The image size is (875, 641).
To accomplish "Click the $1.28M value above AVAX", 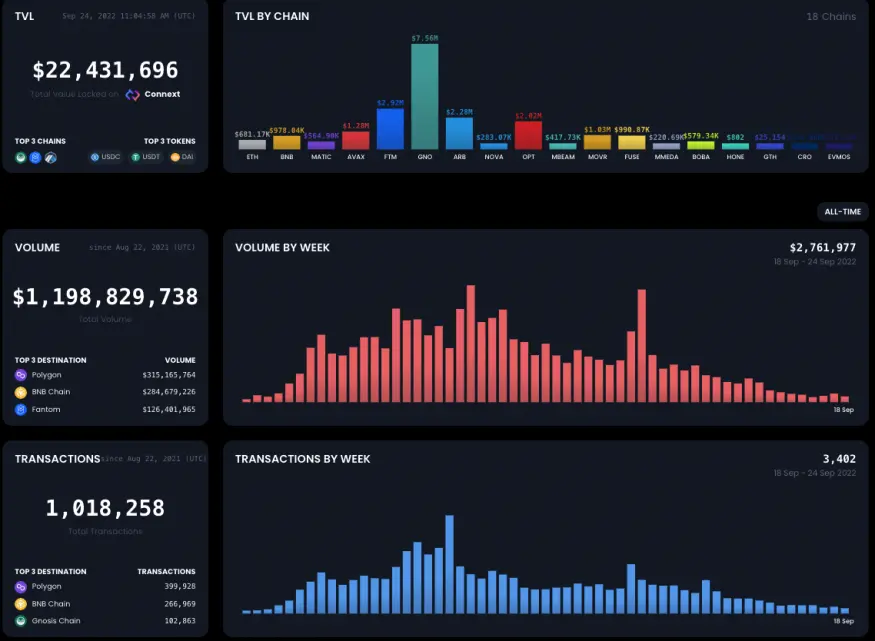I will click(x=355, y=126).
